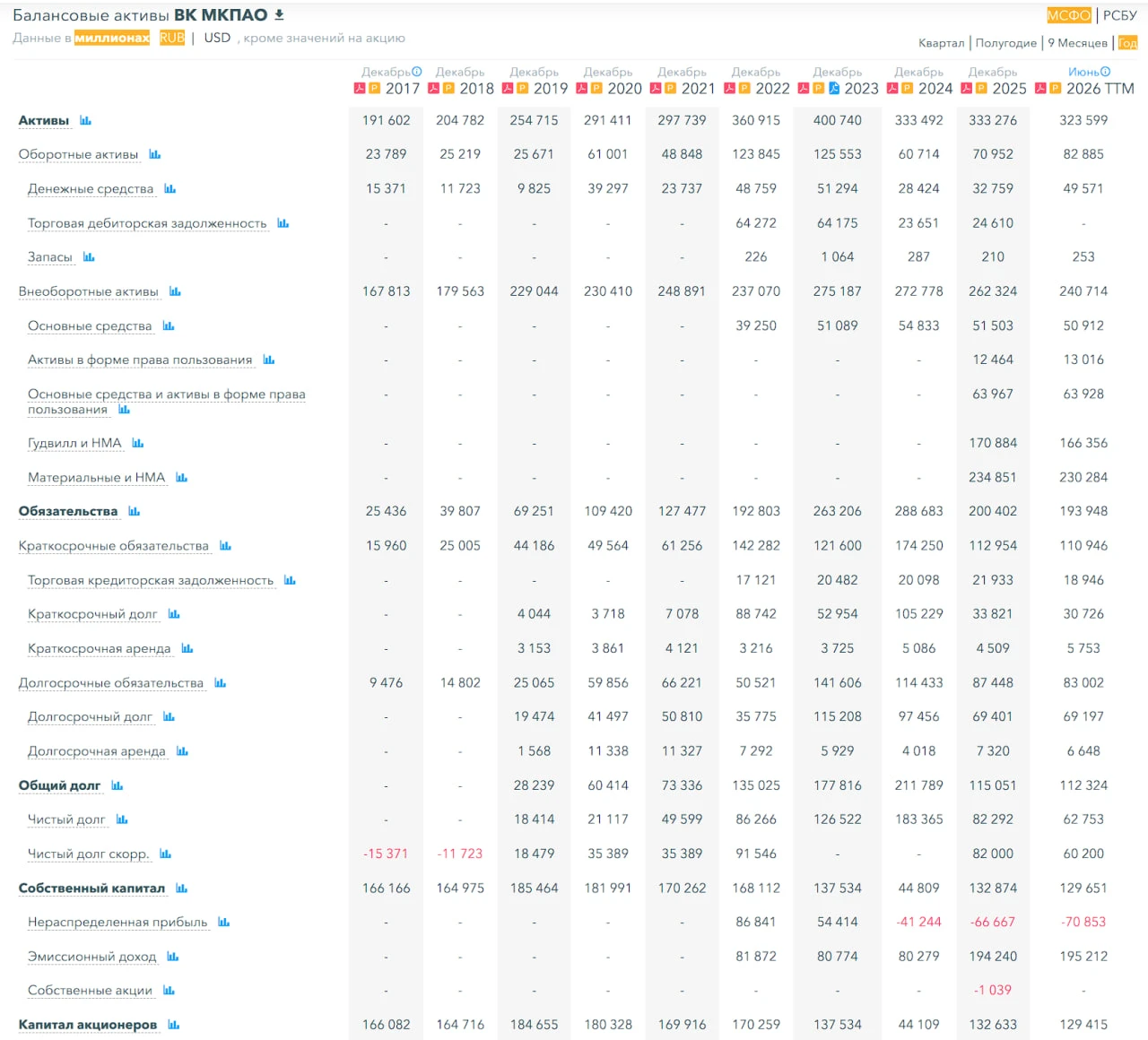Switch period to Год

click(1127, 43)
